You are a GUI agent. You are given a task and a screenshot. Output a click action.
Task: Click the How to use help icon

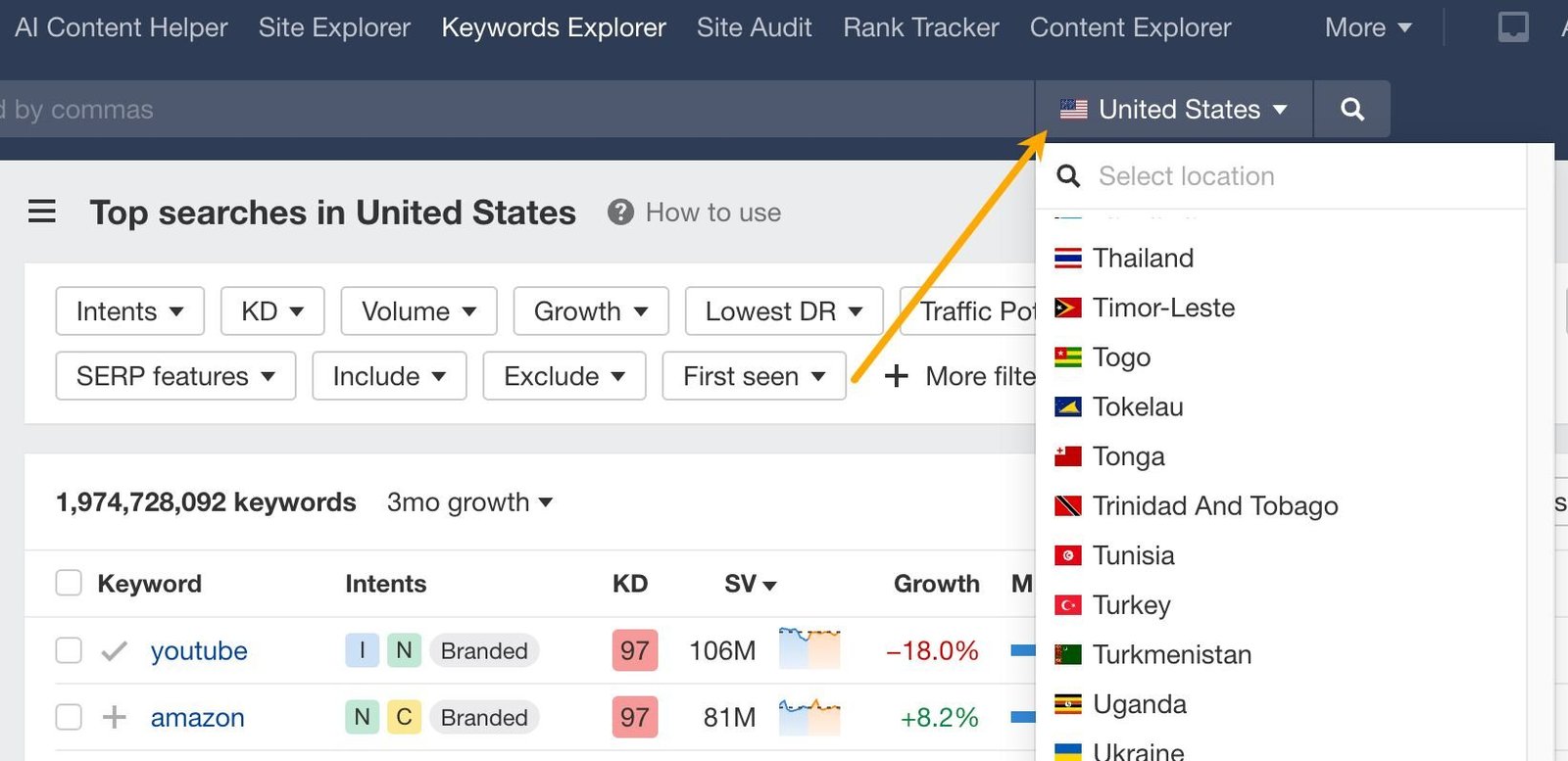click(x=620, y=212)
